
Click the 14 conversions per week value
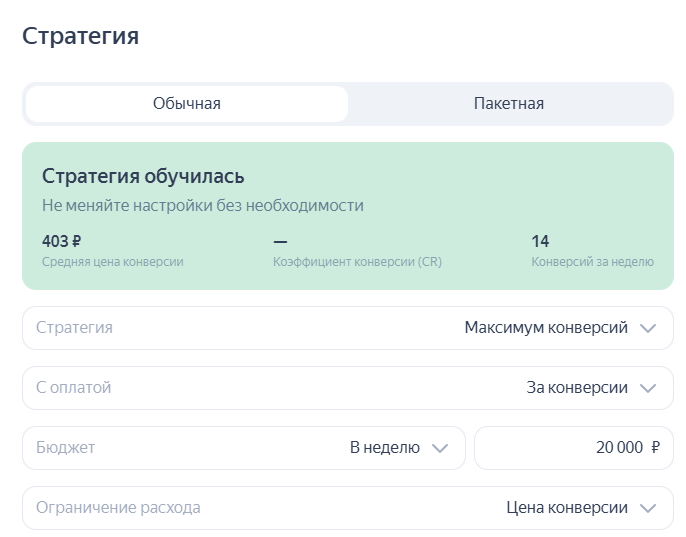click(540, 241)
